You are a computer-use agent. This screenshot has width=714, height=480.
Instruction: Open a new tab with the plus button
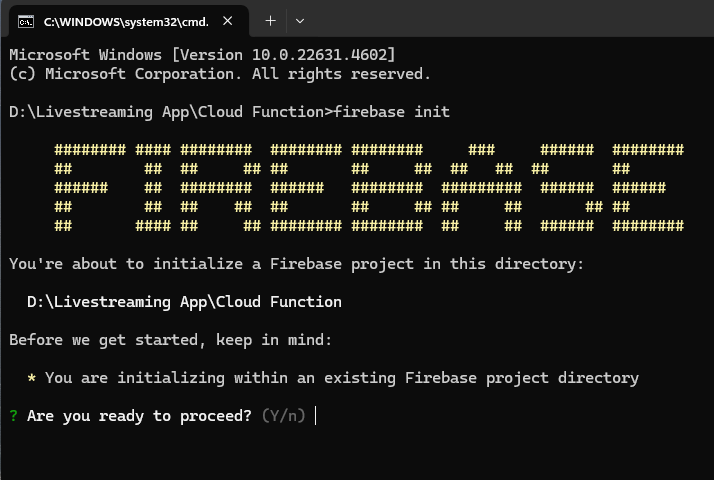point(270,20)
